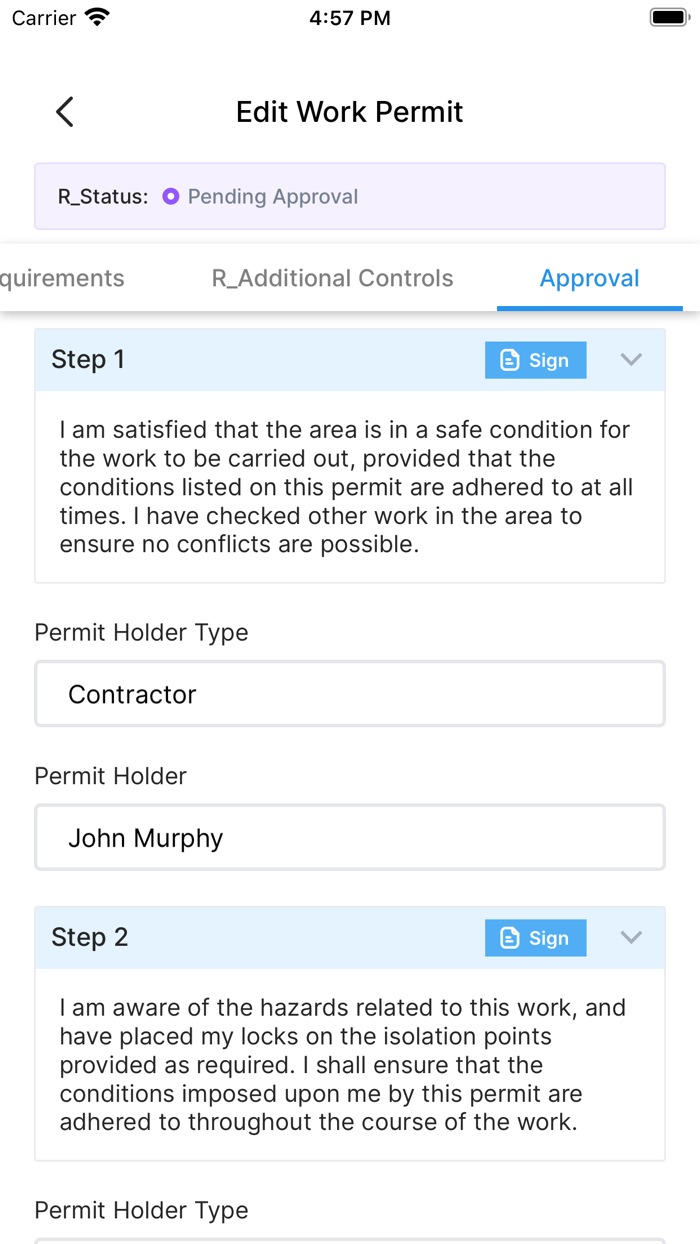Image resolution: width=700 pixels, height=1244 pixels.
Task: Collapse Step 1 using its chevron
Action: coord(630,360)
